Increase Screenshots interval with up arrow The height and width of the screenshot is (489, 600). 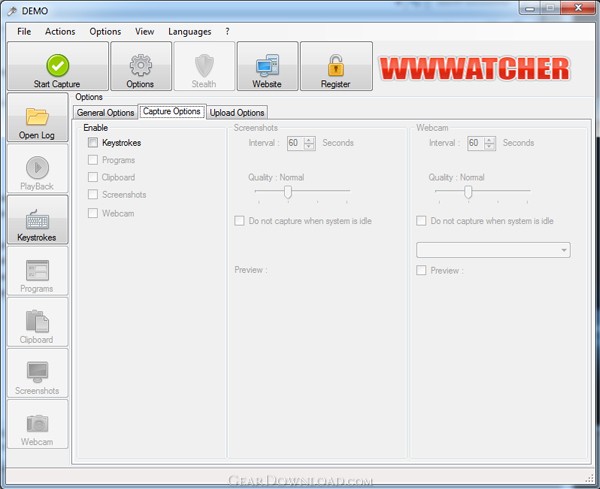click(x=309, y=140)
